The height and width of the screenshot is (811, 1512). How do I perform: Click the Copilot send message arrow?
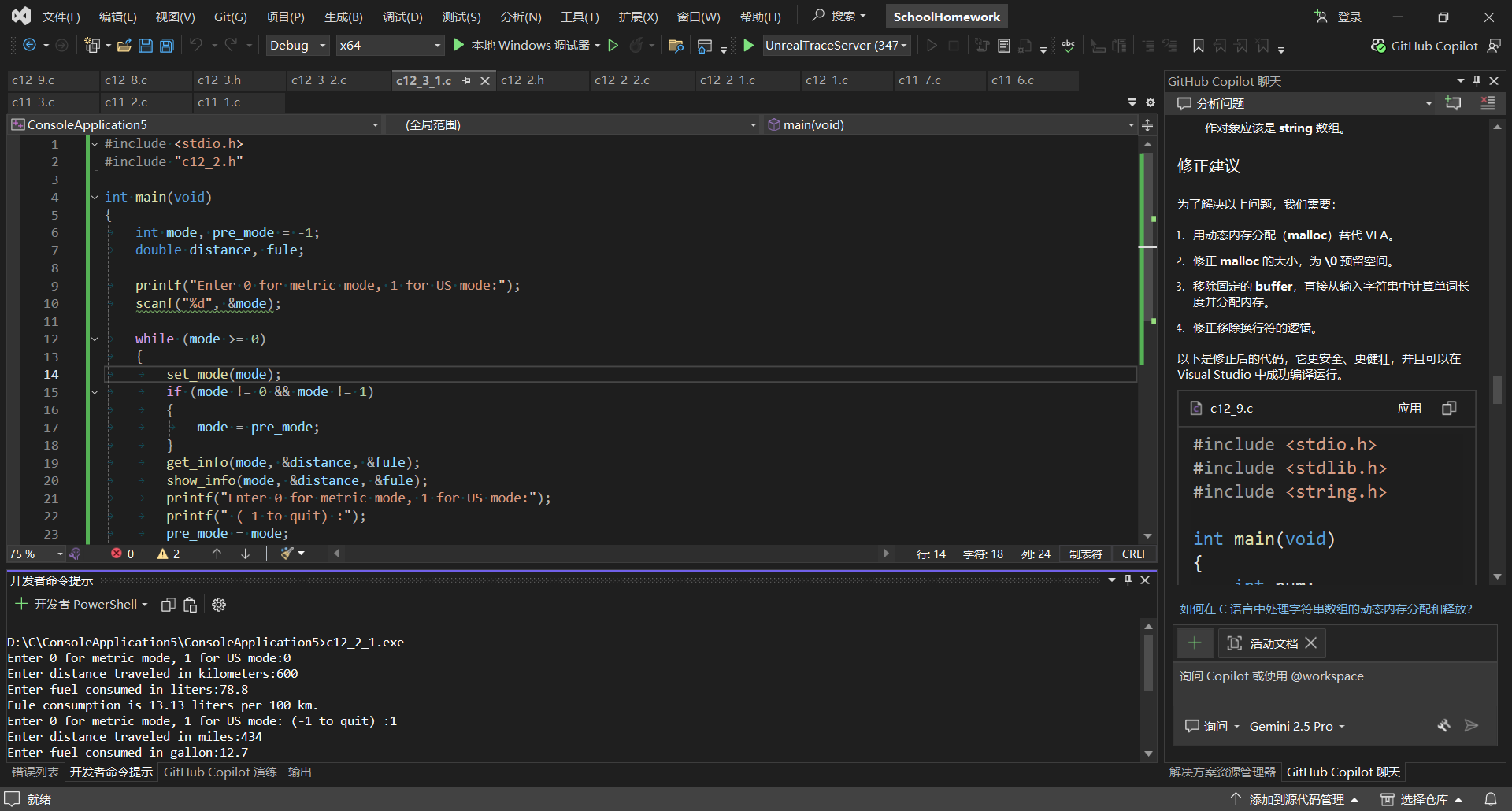1470,726
